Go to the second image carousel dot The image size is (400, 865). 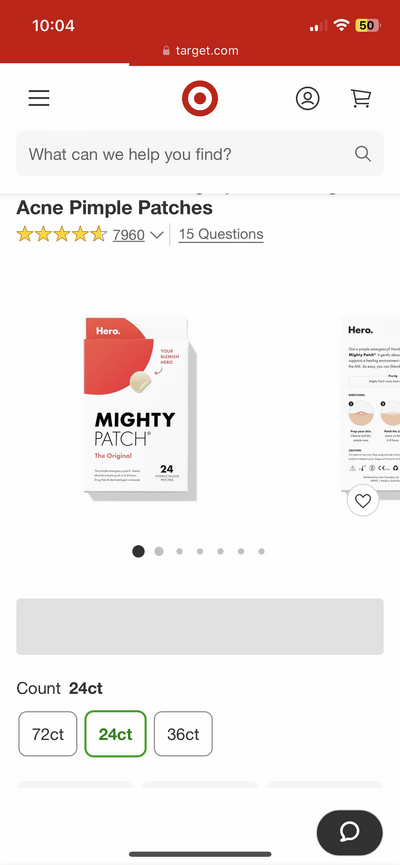click(x=159, y=551)
